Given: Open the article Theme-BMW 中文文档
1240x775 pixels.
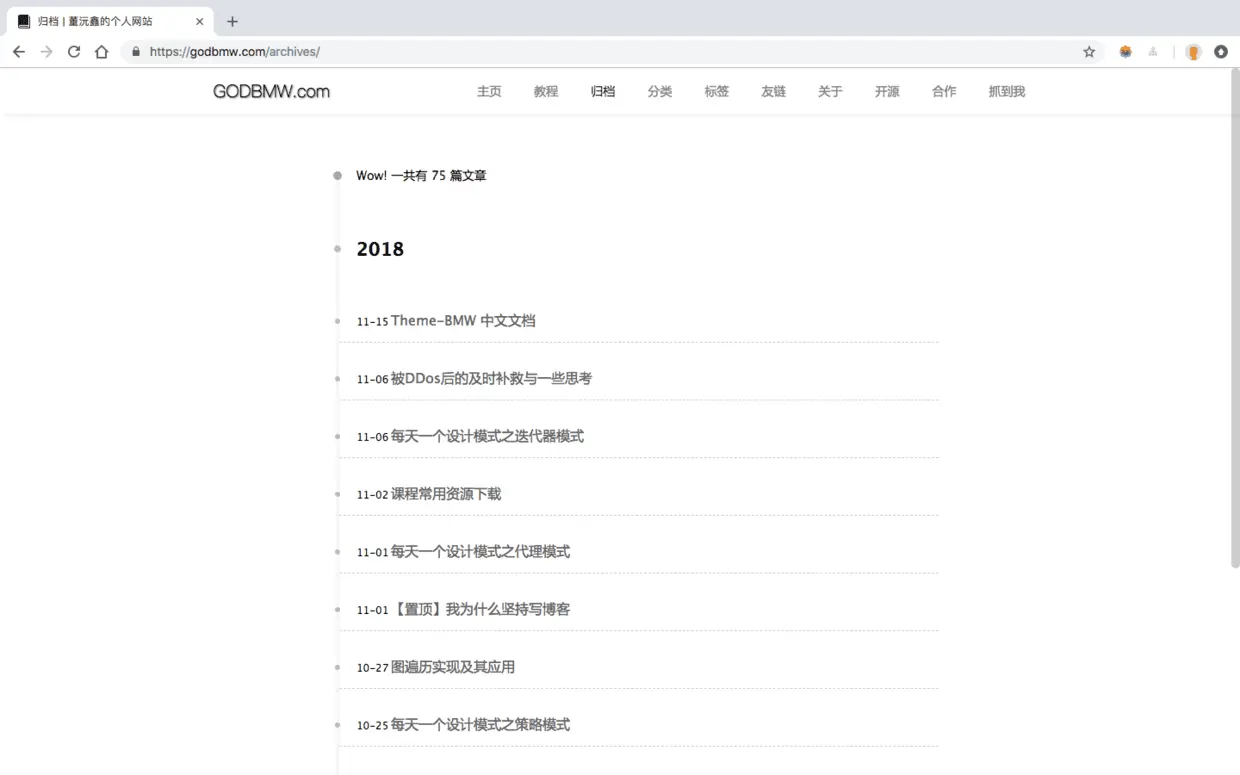Looking at the screenshot, I should click(463, 321).
